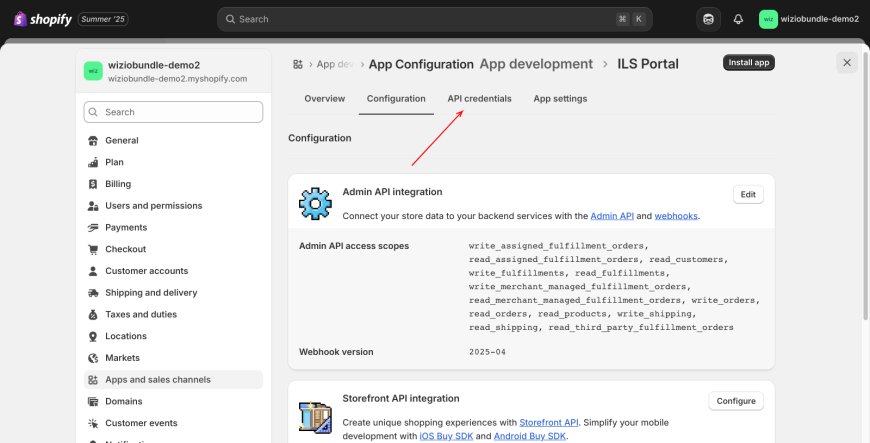Open the iOS Buy SDK link
This screenshot has height=443, width=870.
pos(446,436)
